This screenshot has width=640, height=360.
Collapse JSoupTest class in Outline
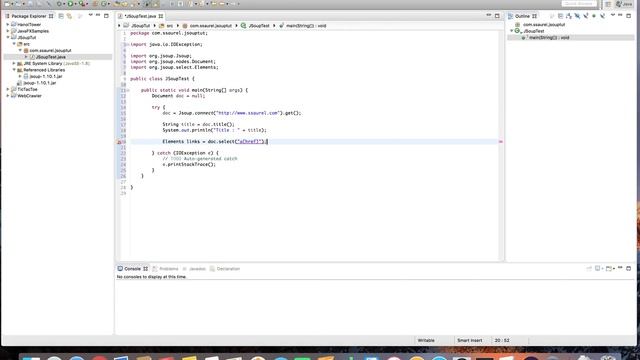tap(511, 31)
